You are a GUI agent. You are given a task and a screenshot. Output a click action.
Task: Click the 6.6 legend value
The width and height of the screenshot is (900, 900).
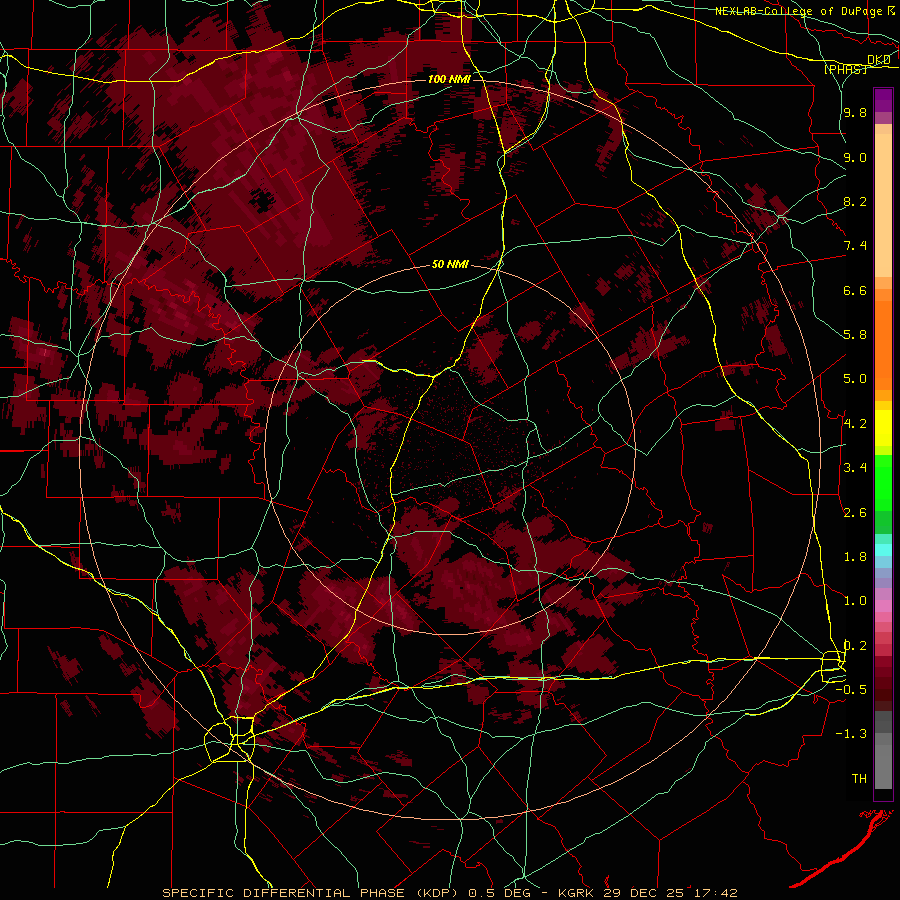855,290
